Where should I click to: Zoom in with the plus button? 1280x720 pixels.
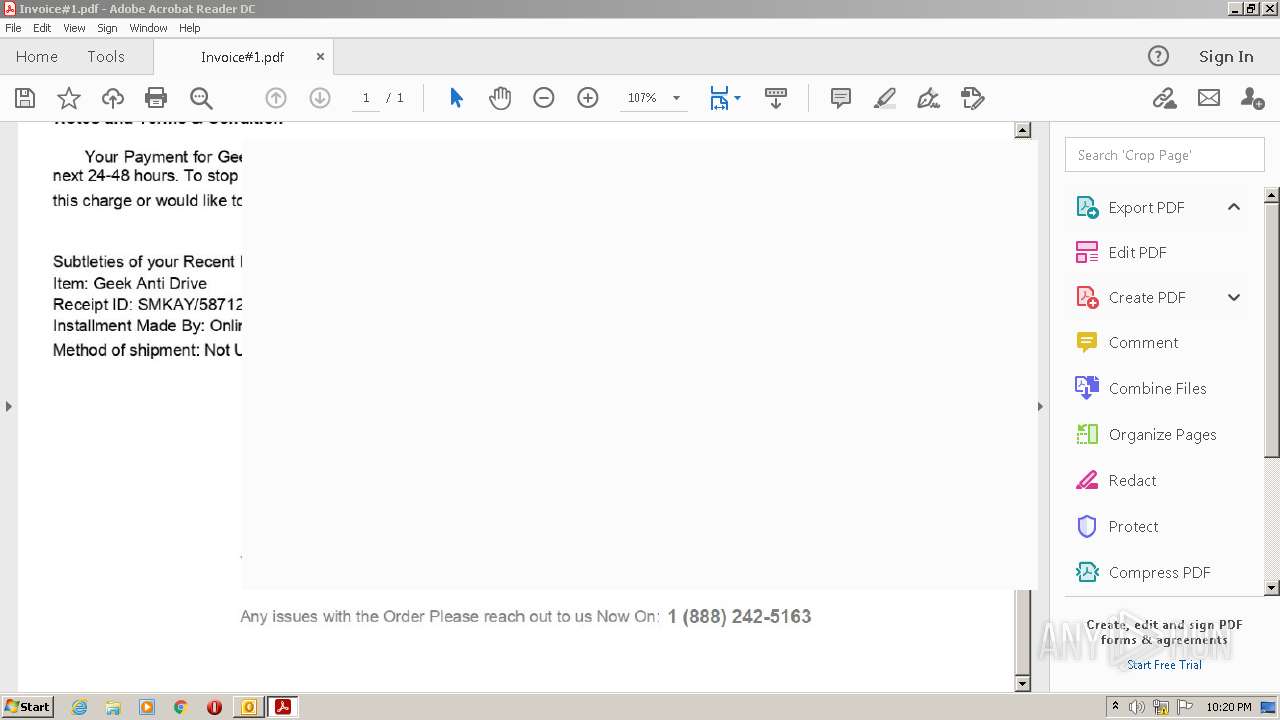588,98
